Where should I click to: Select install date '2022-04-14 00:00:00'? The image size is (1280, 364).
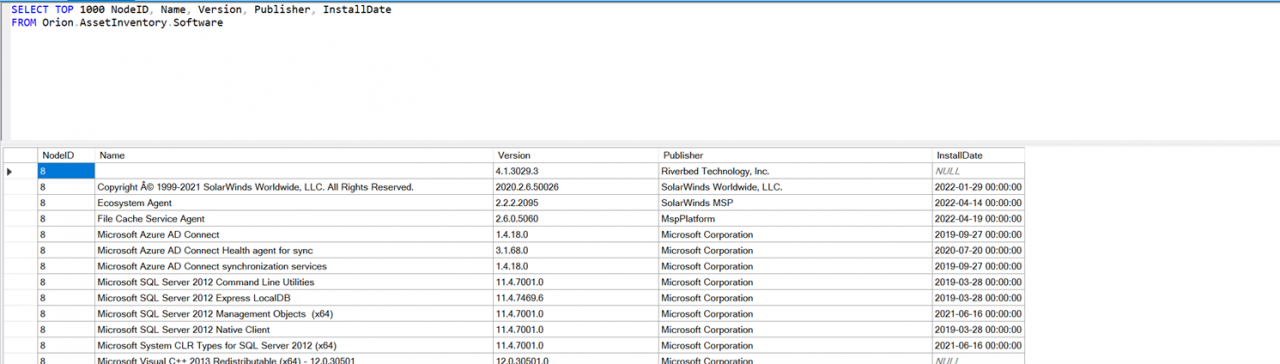(978, 203)
